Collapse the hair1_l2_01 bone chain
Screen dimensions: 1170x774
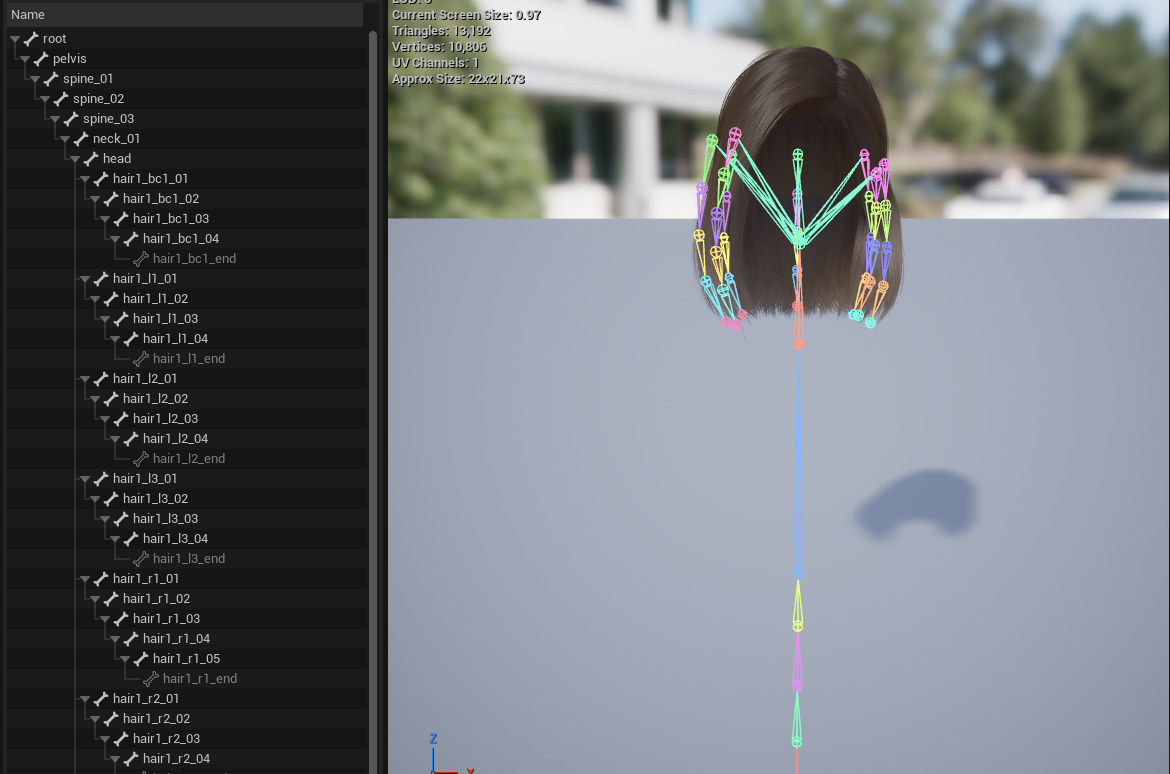85,379
